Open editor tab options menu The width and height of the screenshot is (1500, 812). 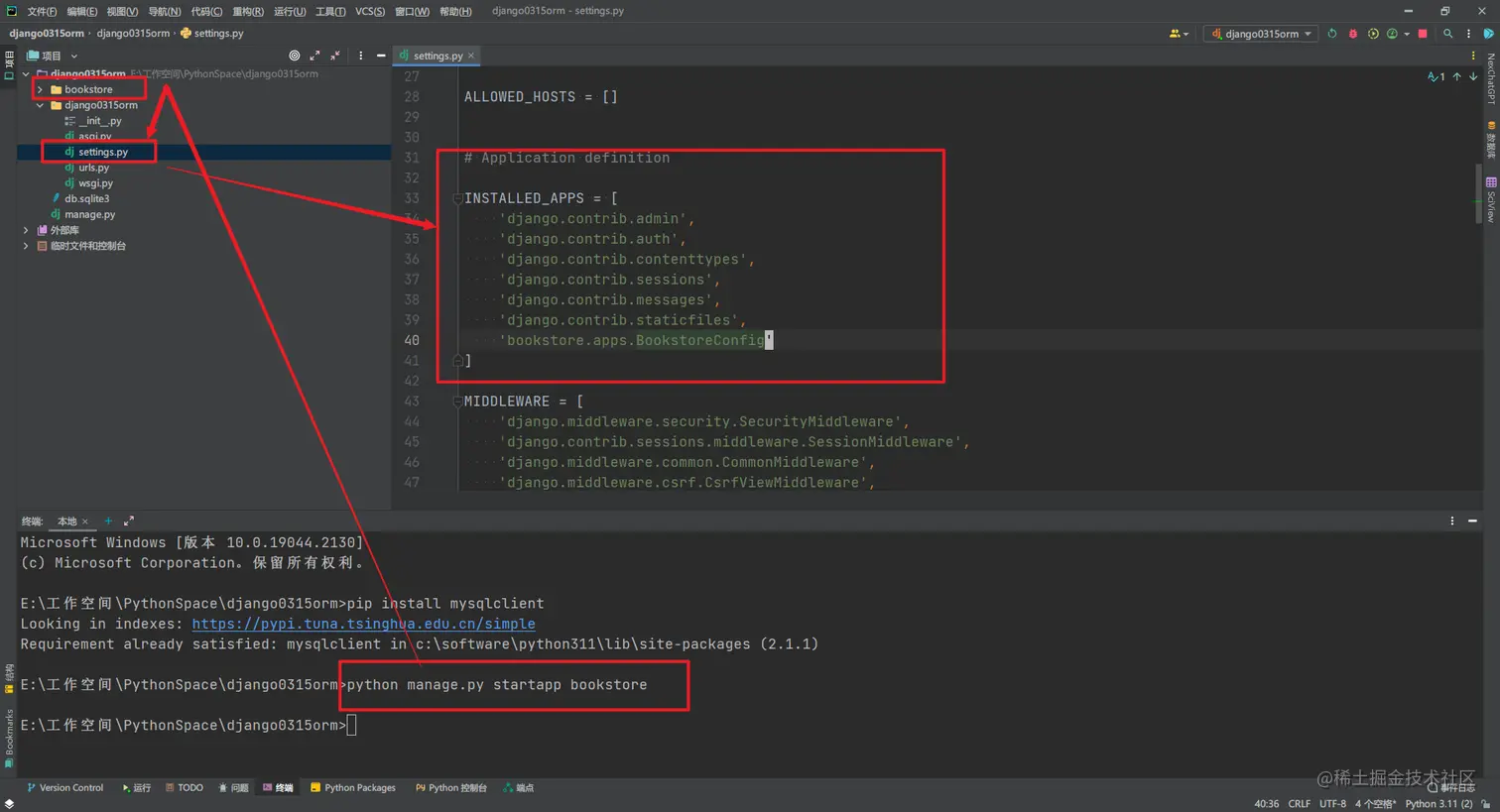point(1472,56)
